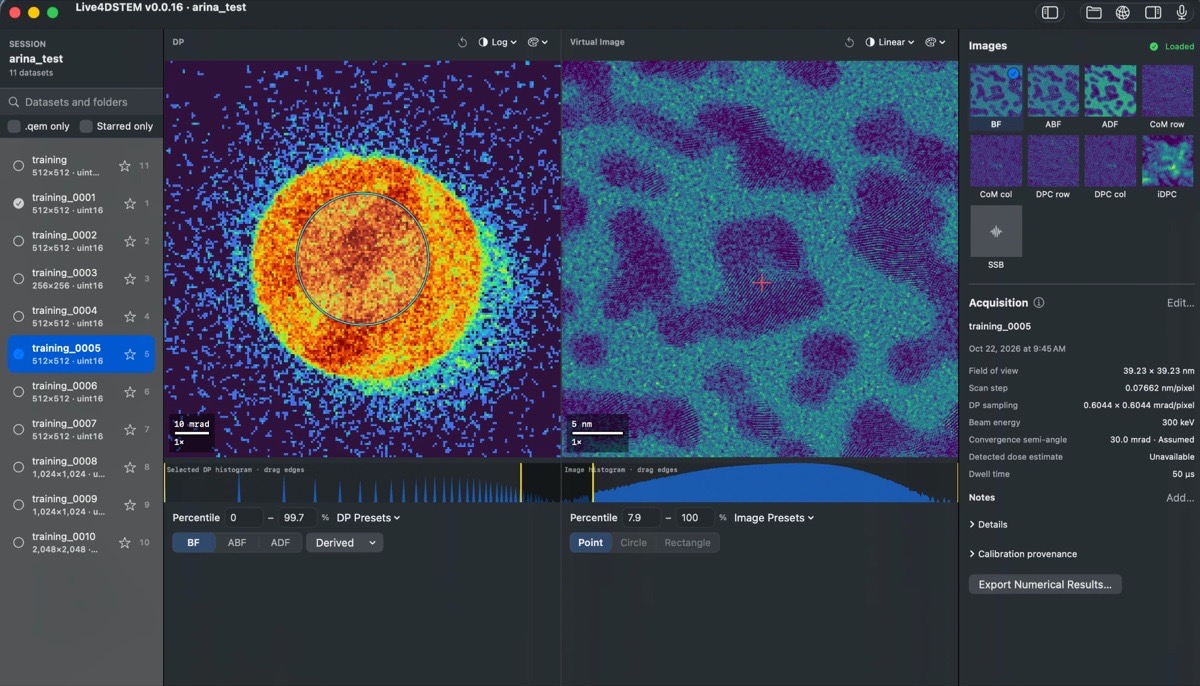This screenshot has width=1200, height=686.
Task: Toggle the right inspector panel icon
Action: pos(1153,13)
